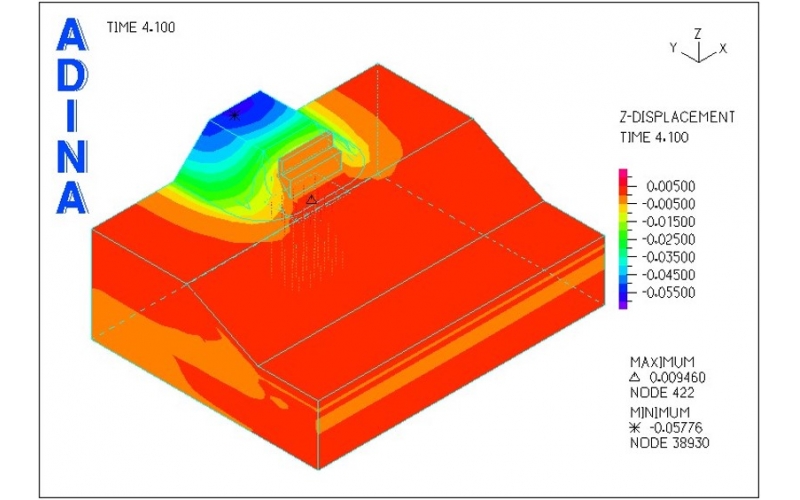Select the Z-DISPLACEMENT legend title

click(x=677, y=118)
